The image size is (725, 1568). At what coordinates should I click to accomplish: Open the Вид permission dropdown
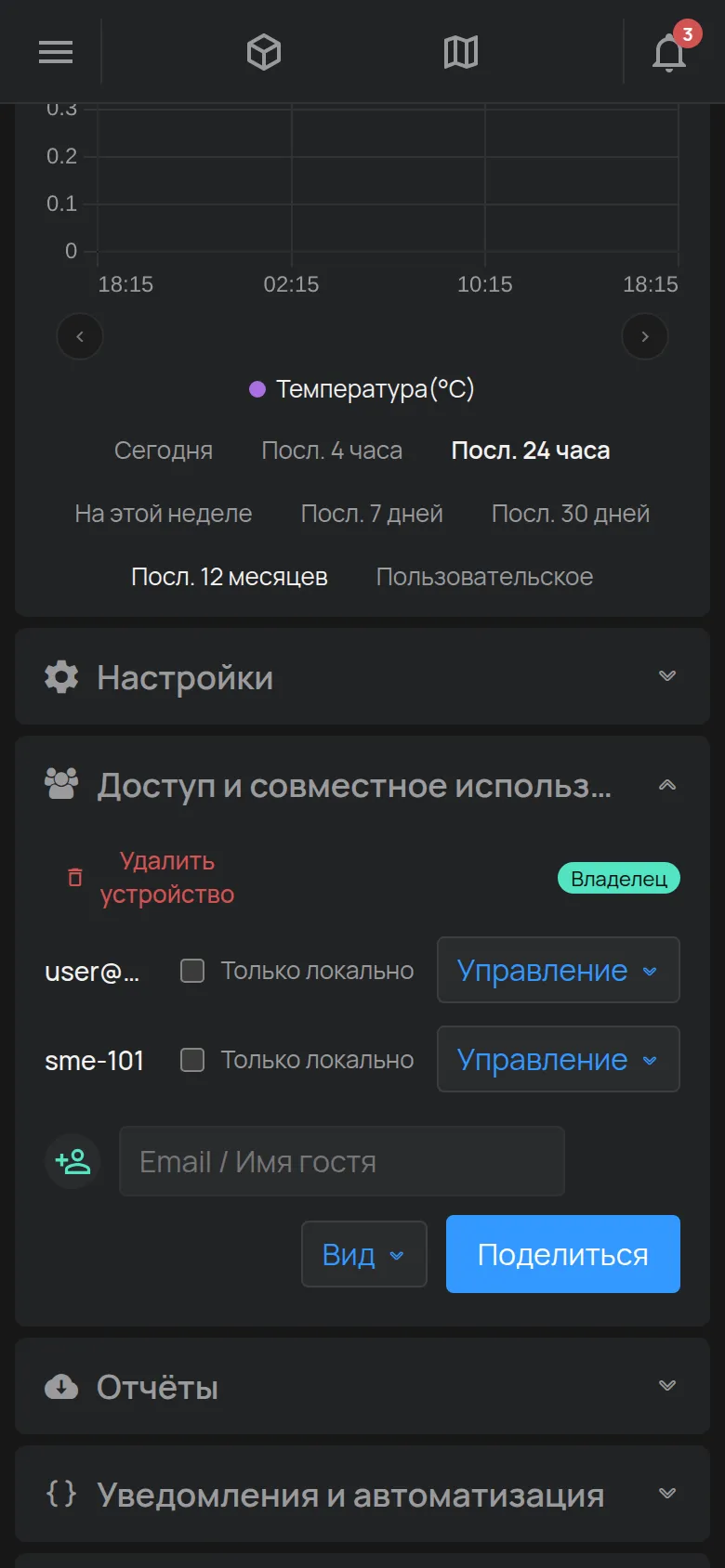click(364, 1254)
